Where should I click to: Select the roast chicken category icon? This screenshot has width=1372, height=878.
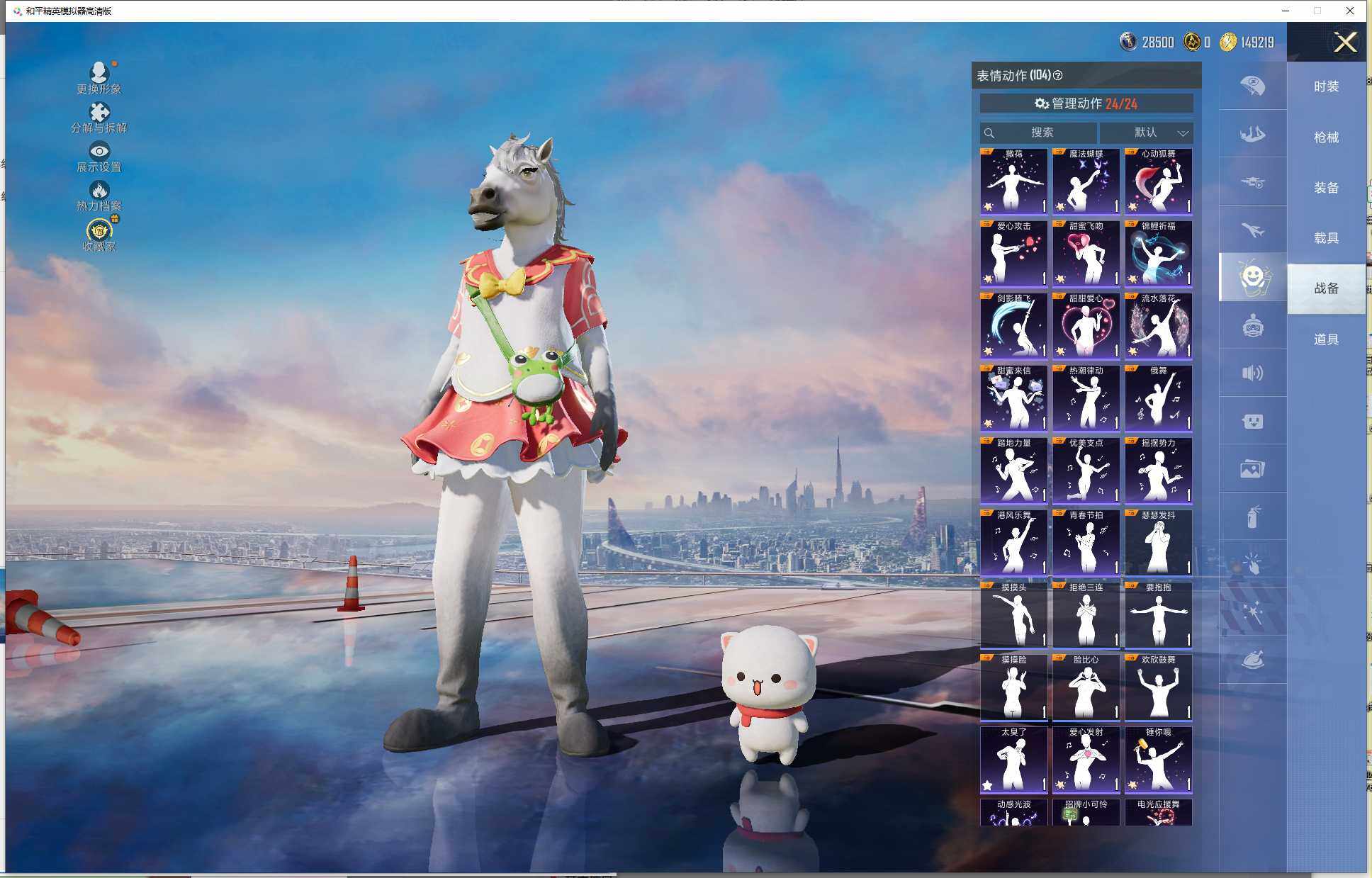(1252, 660)
